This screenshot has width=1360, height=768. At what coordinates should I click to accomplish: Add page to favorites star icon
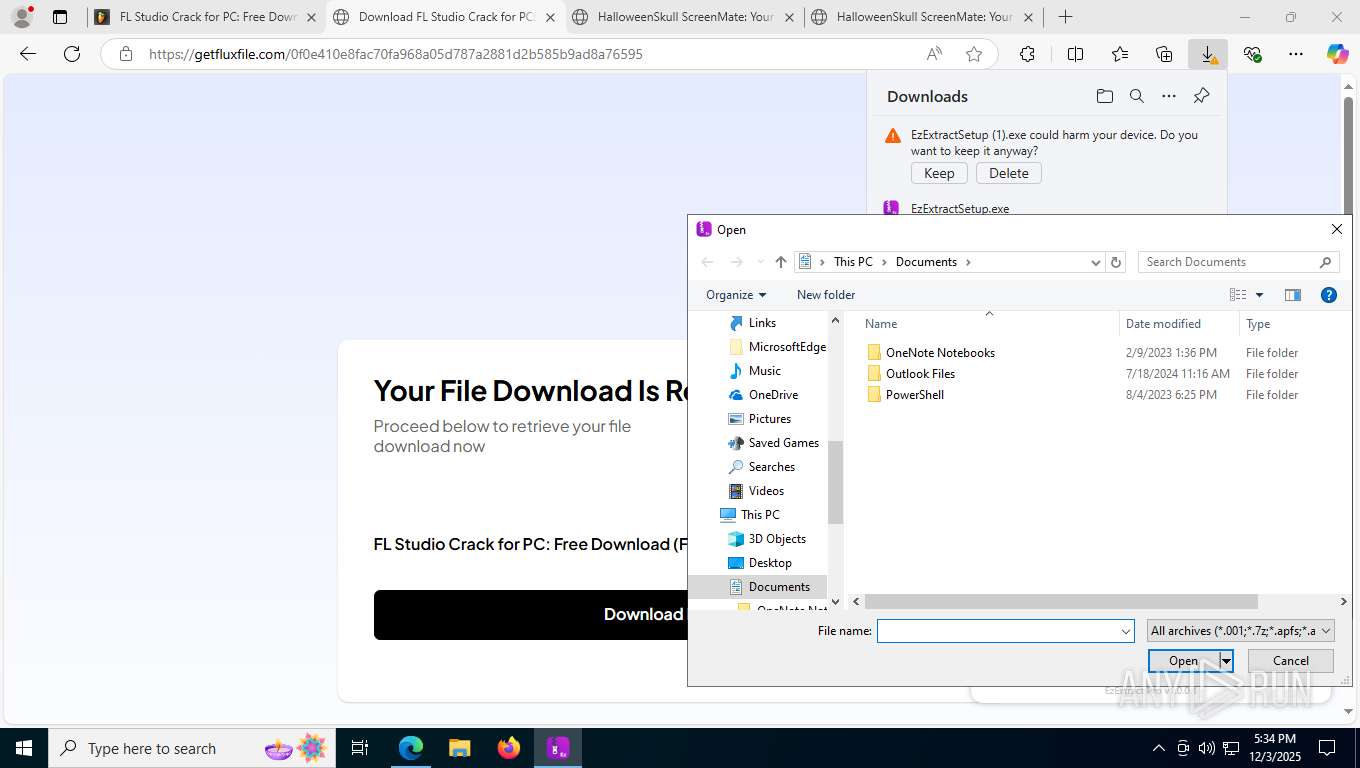click(x=974, y=54)
